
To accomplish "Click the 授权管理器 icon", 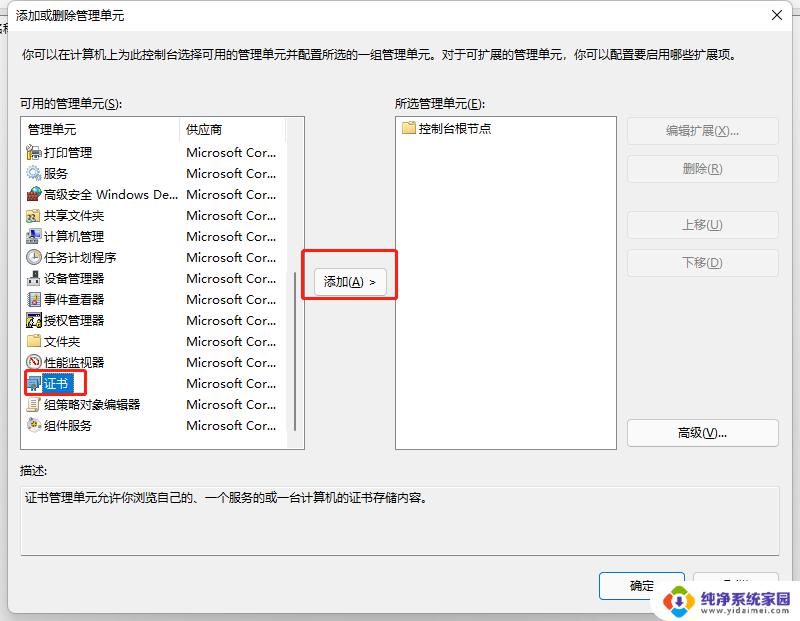I will point(34,320).
